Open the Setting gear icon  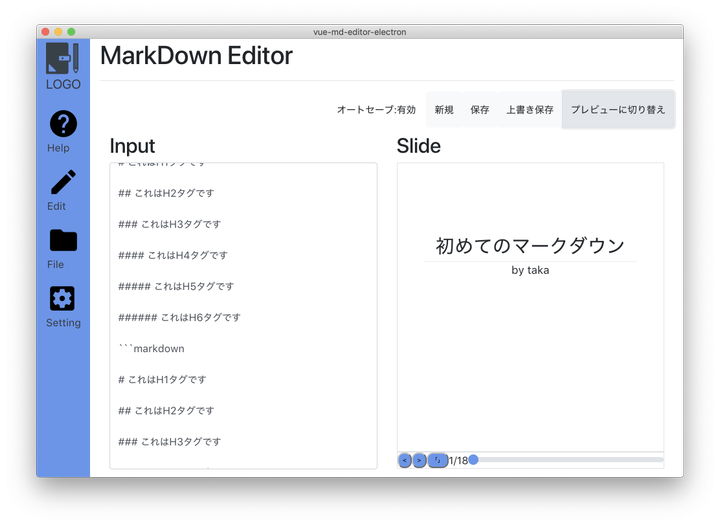(x=62, y=299)
